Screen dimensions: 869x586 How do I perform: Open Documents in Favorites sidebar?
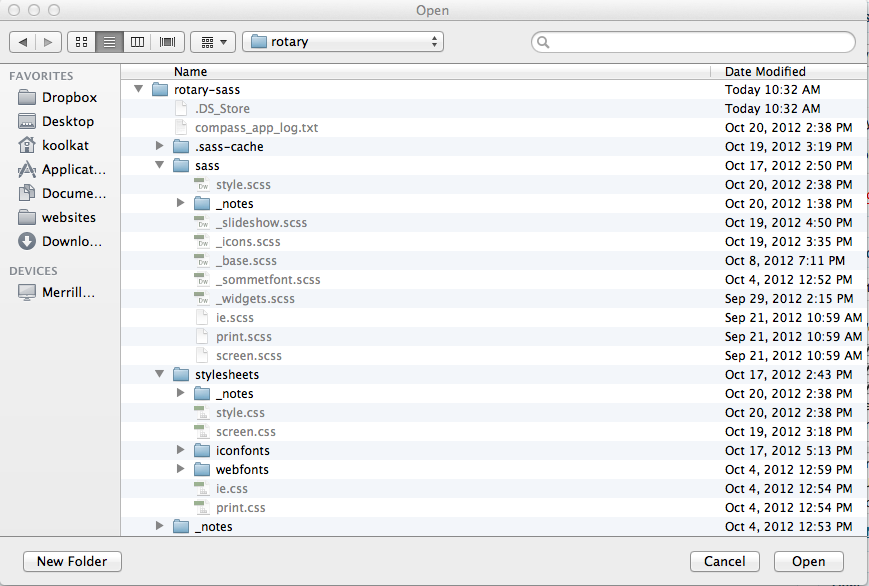[62, 193]
